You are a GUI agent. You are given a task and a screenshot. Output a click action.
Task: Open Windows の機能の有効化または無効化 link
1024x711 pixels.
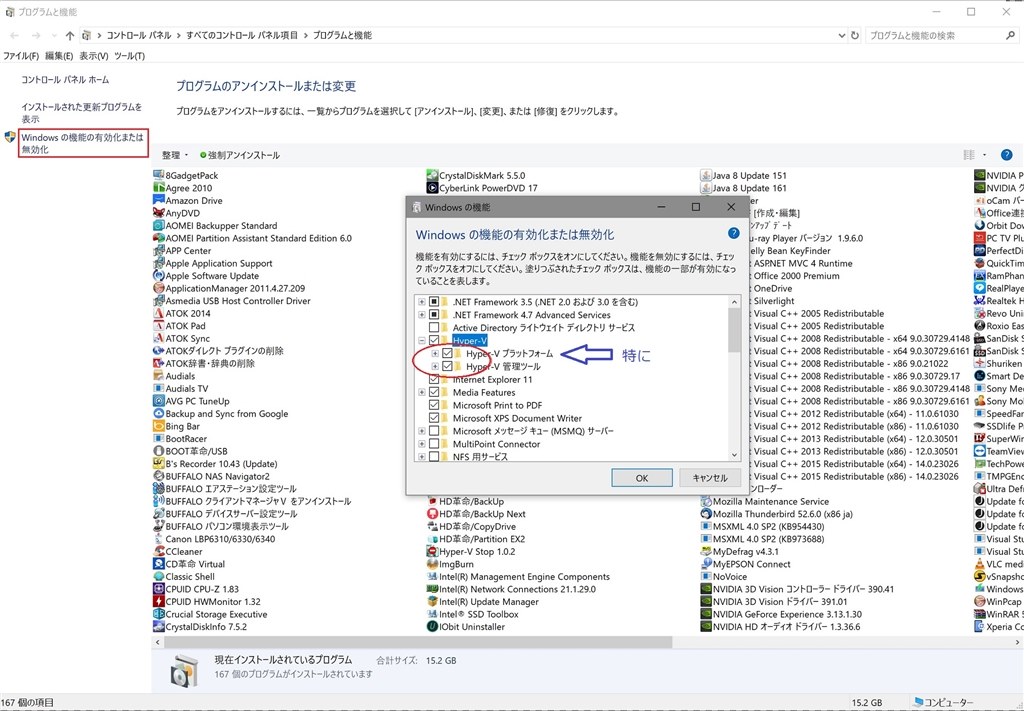click(x=82, y=143)
